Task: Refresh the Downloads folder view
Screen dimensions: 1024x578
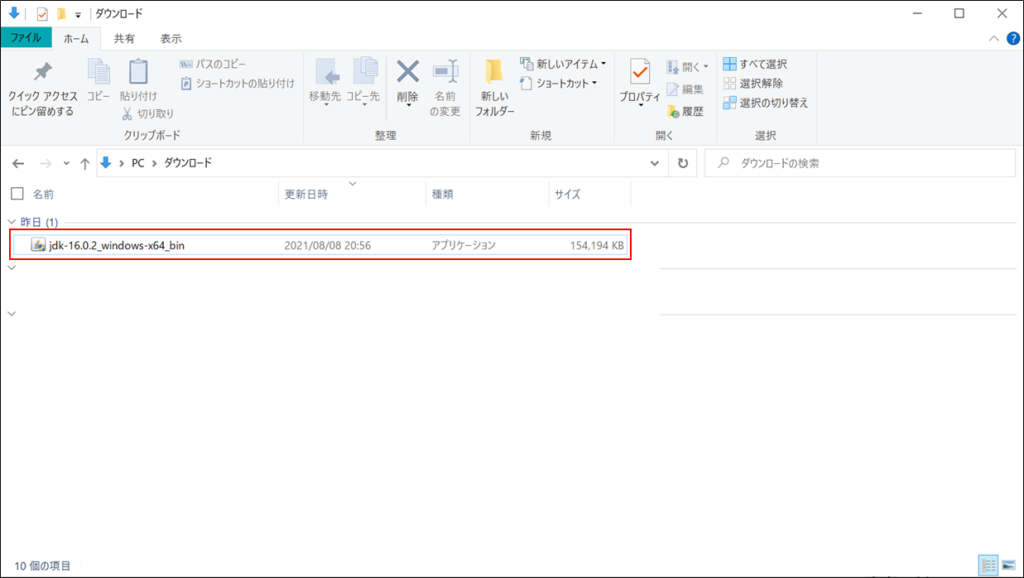Action: tap(683, 163)
